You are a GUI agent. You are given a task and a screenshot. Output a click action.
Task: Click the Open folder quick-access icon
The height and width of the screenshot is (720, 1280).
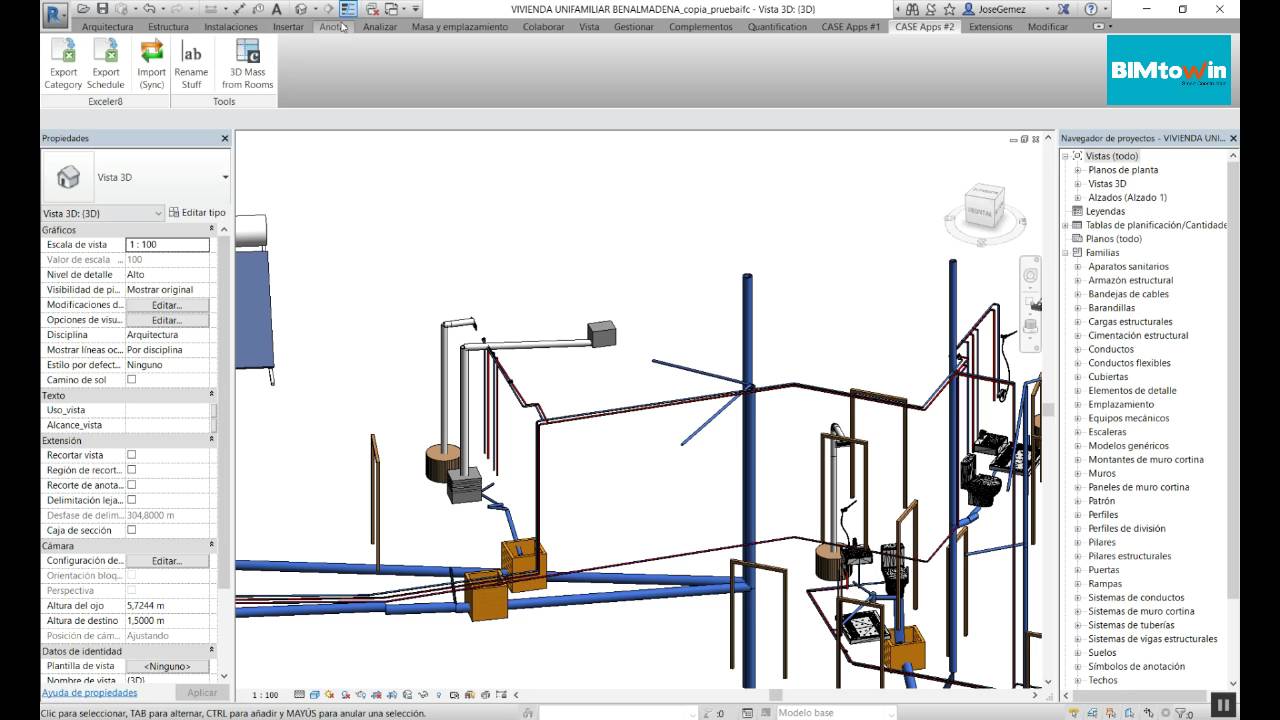84,9
